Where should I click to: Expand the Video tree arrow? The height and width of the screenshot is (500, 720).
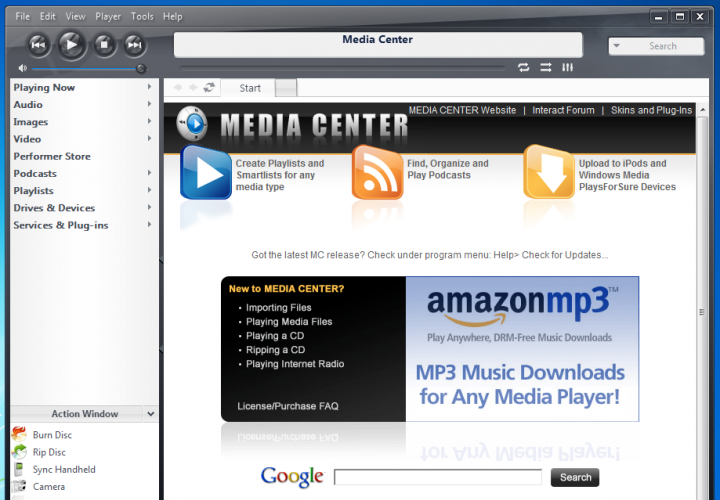click(x=149, y=138)
